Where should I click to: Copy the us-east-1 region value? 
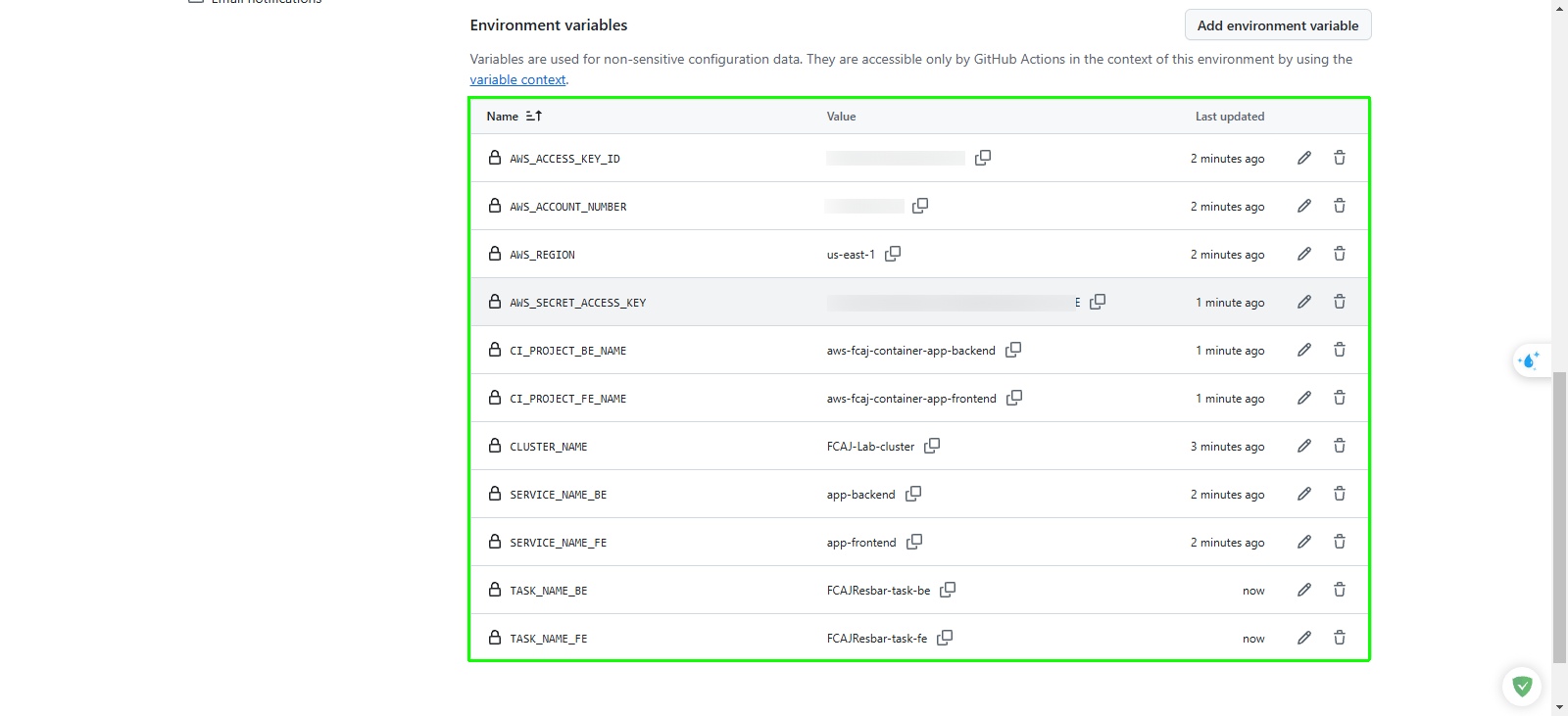[x=893, y=254]
